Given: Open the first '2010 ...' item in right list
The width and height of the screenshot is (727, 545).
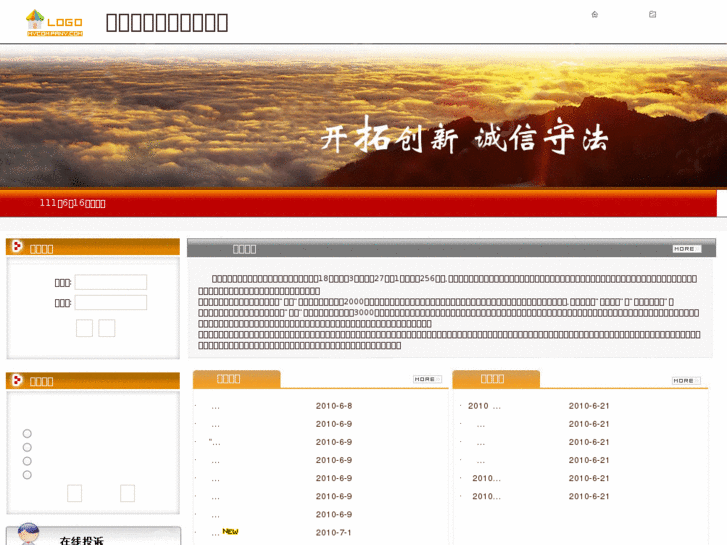Looking at the screenshot, I should coord(485,406).
